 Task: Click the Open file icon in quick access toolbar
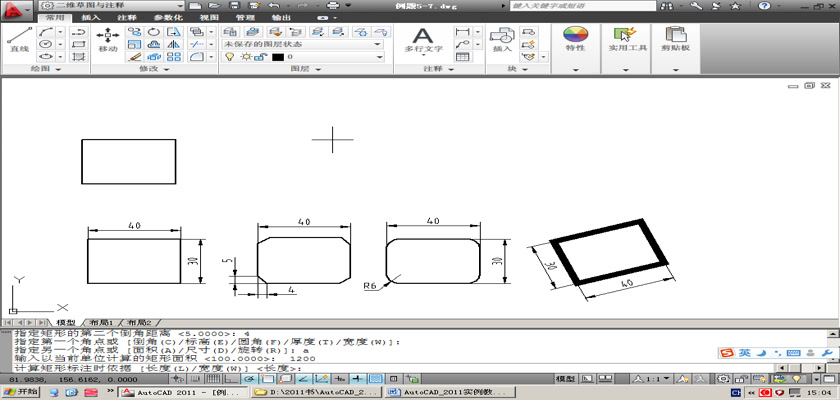point(214,6)
